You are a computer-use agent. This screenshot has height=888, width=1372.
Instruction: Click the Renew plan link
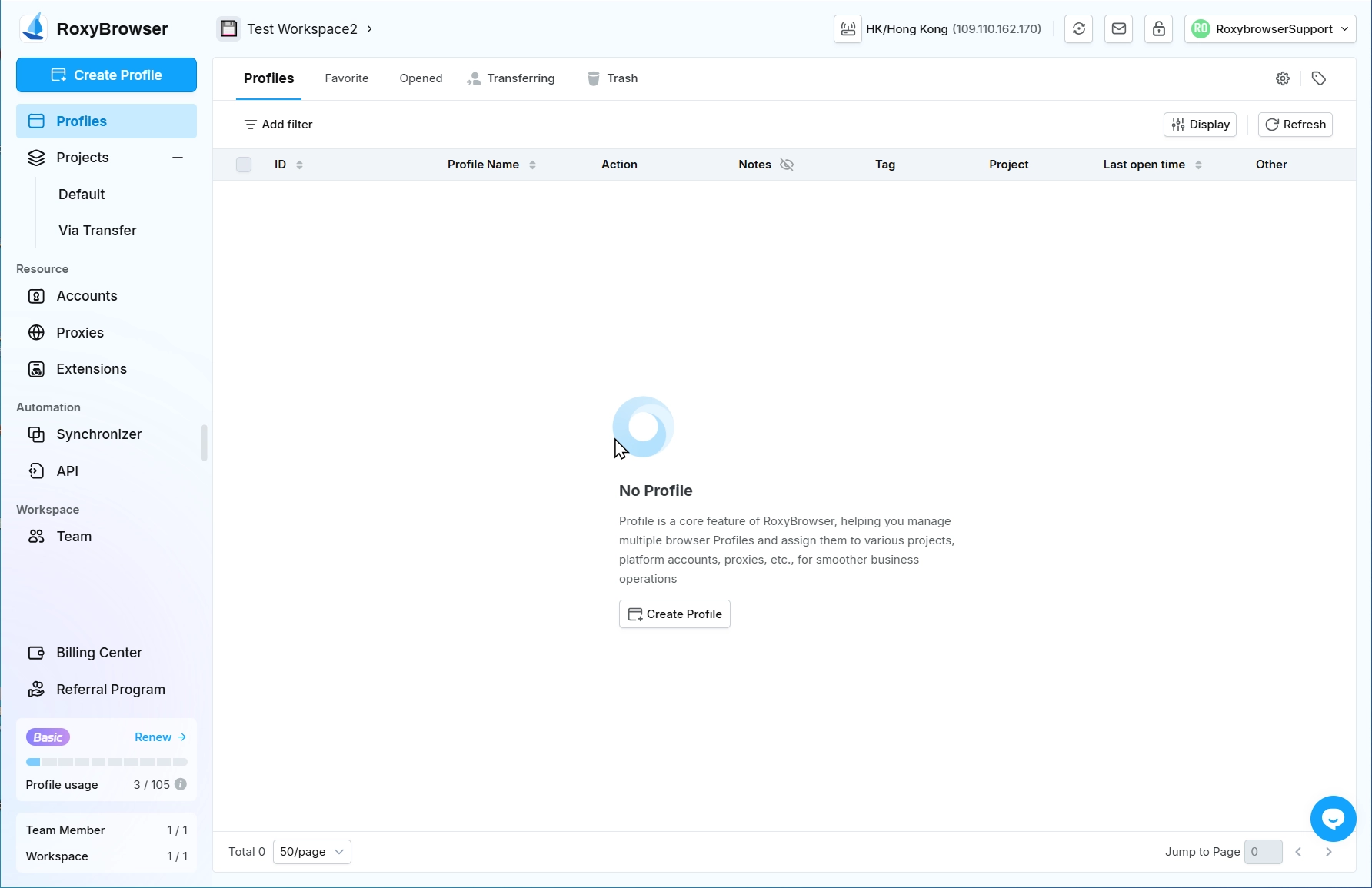click(160, 737)
